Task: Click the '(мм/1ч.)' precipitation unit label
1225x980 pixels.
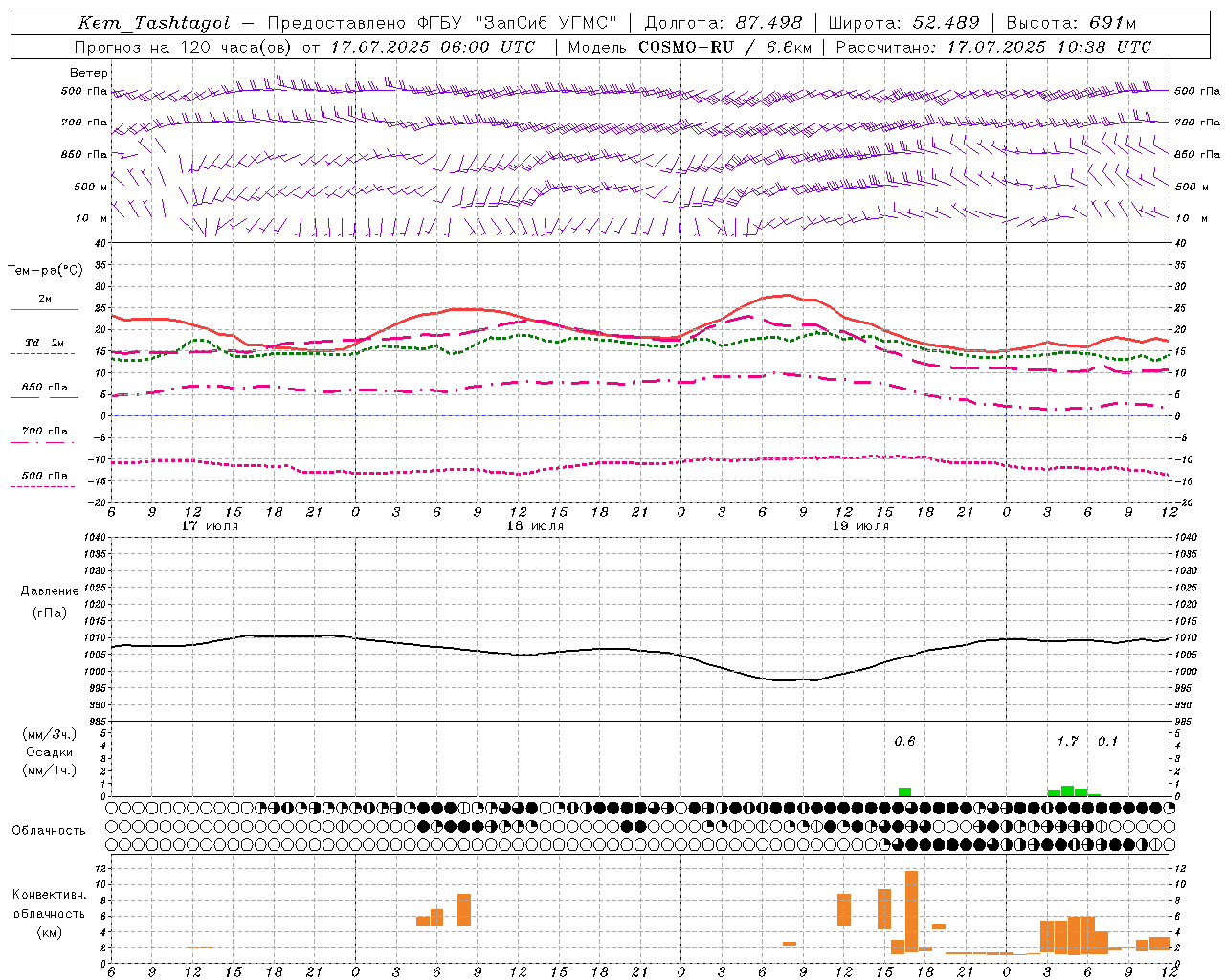Action: click(50, 770)
